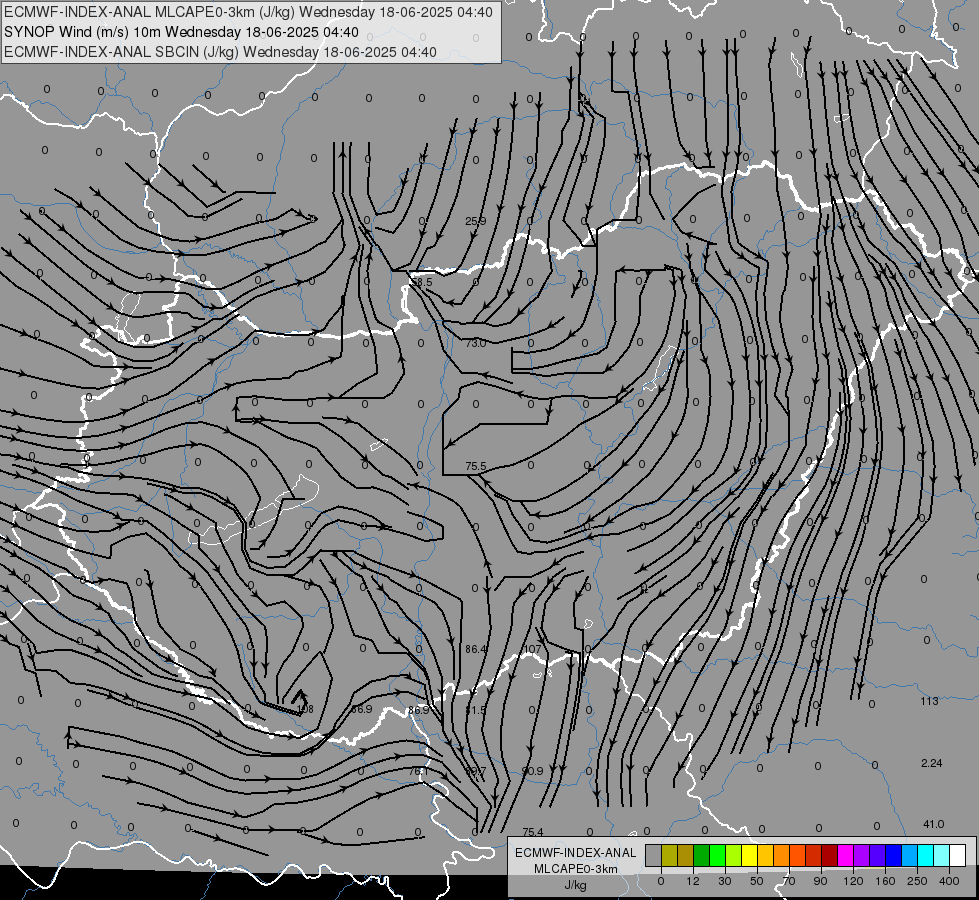Click the map value 25.9
The image size is (979, 900).
click(x=475, y=221)
